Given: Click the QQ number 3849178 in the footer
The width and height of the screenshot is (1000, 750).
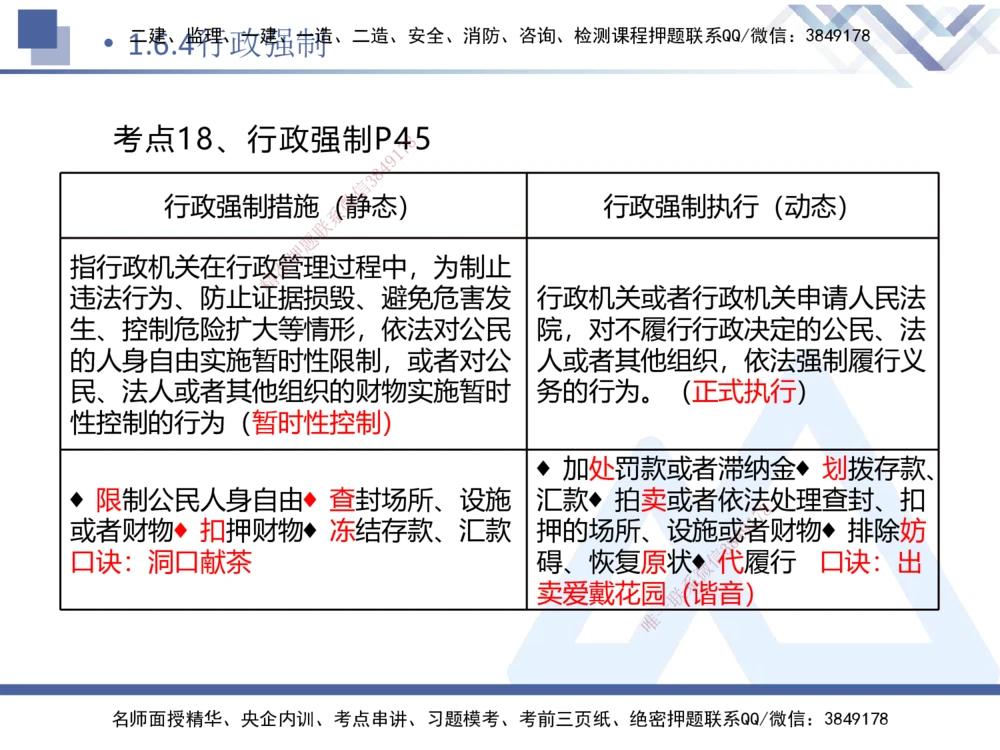Looking at the screenshot, I should click(856, 720).
